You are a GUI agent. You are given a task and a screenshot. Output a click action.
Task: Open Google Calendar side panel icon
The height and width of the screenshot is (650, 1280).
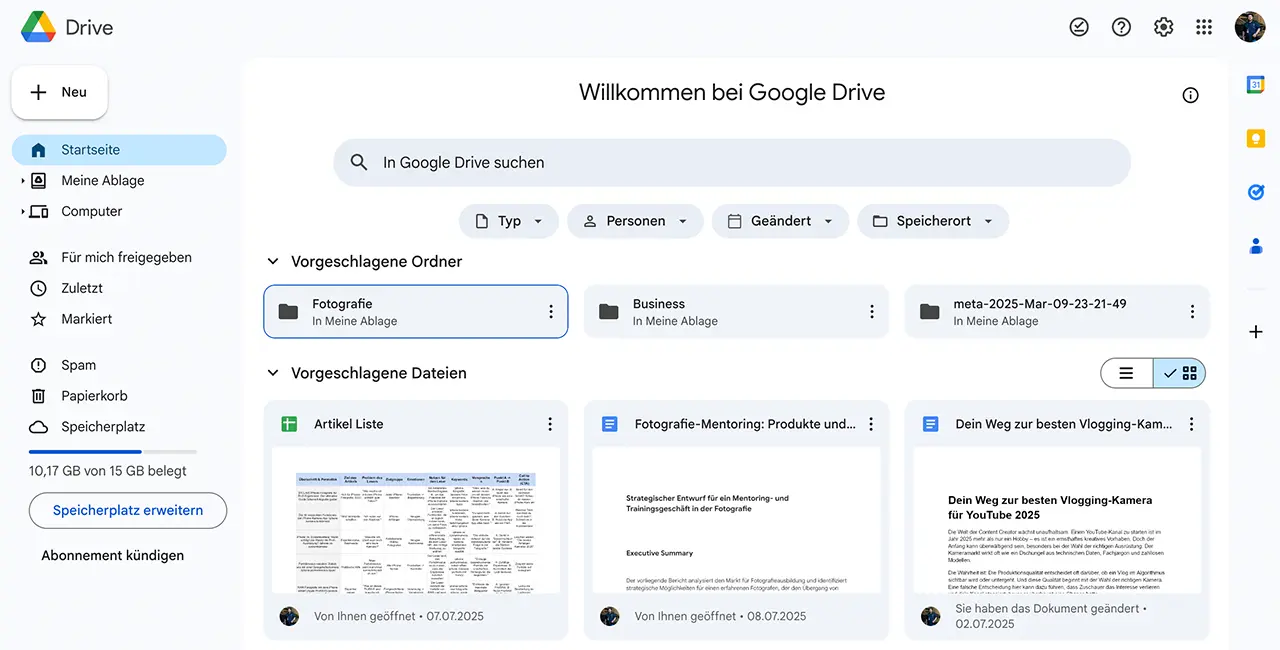pyautogui.click(x=1256, y=85)
